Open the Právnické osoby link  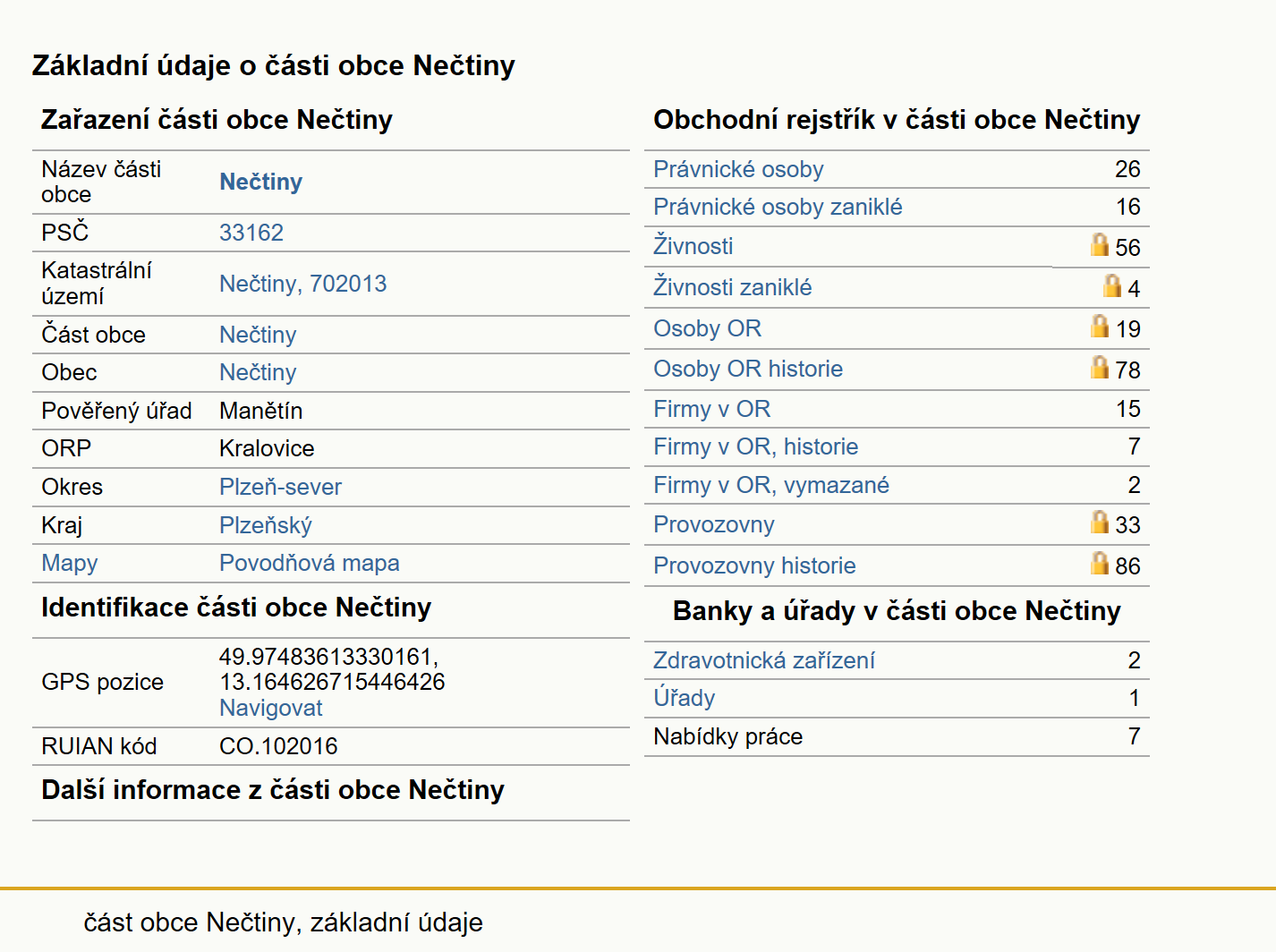click(738, 169)
